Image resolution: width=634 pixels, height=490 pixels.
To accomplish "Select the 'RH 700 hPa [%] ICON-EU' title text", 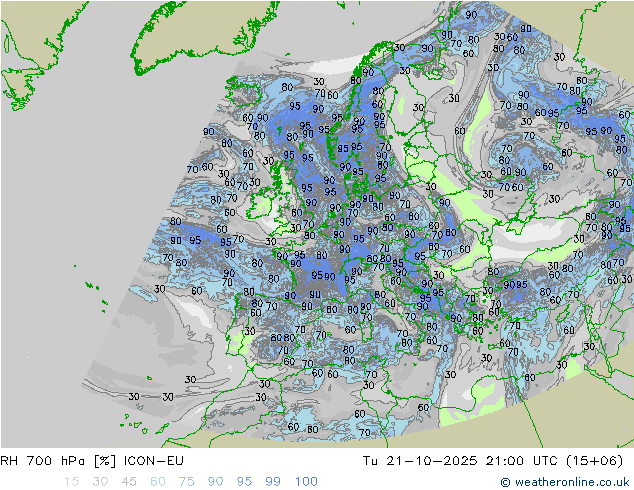I will 92,460.
